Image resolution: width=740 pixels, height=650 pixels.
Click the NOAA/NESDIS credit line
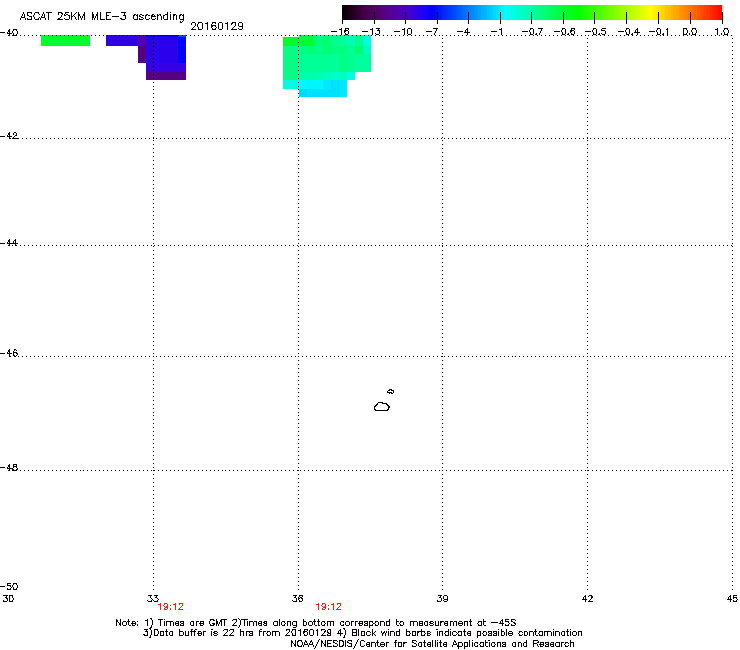(x=432, y=644)
